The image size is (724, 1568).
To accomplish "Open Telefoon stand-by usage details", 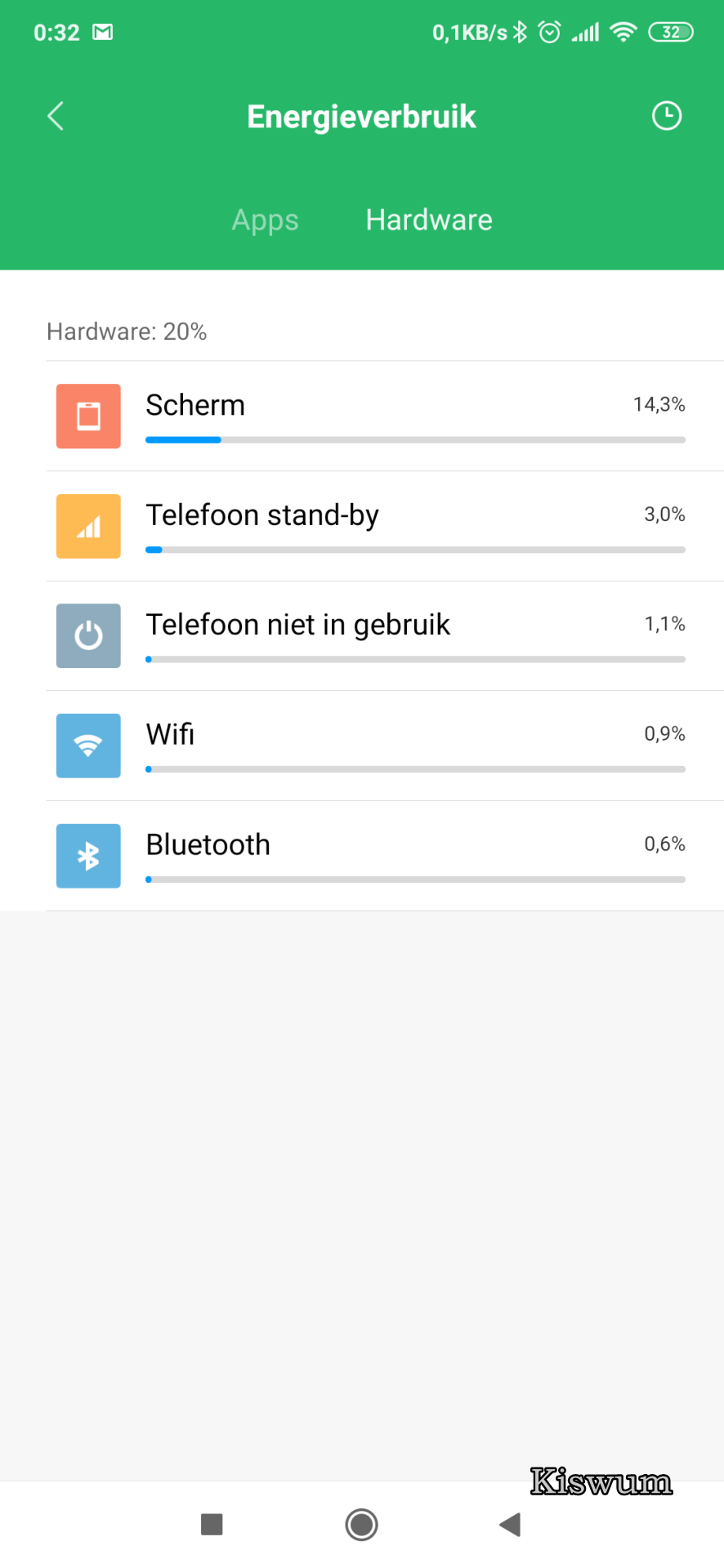I will tap(262, 515).
